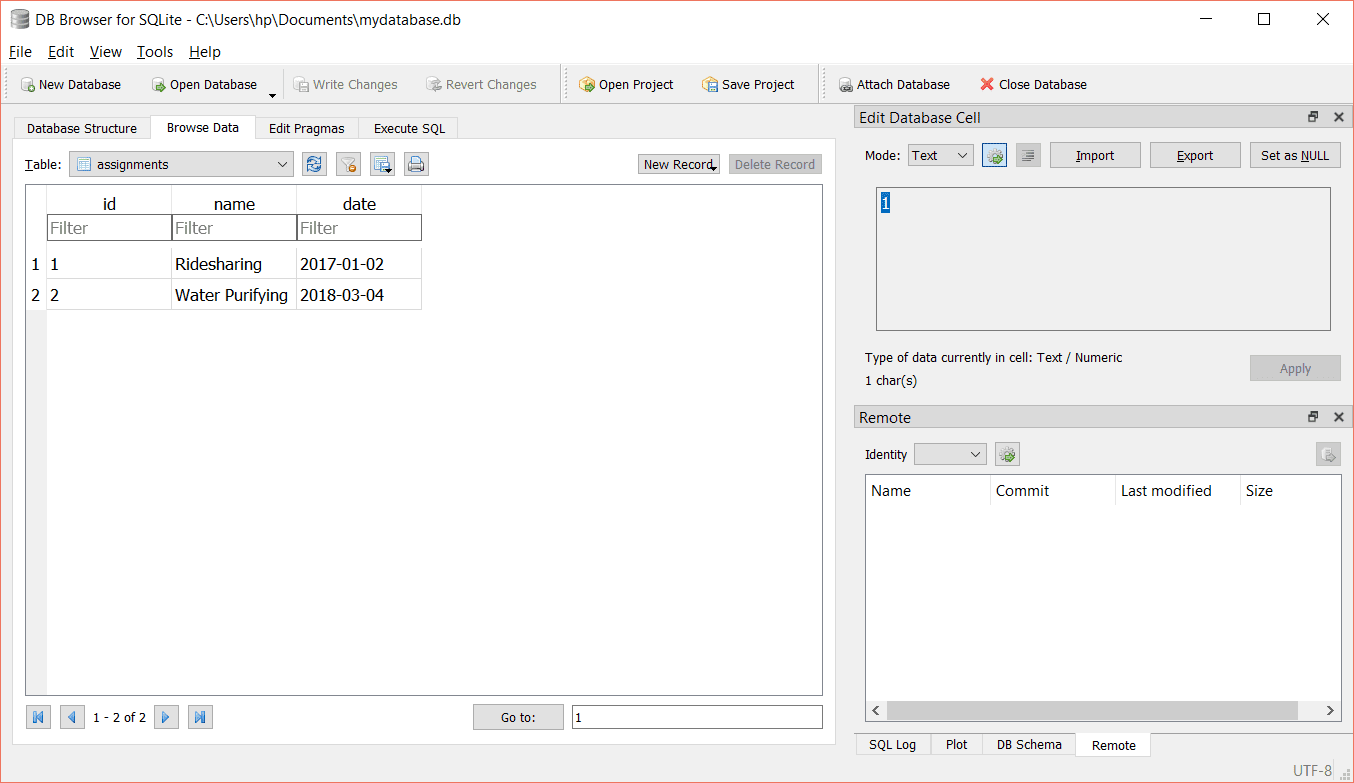This screenshot has height=783, width=1354.
Task: Print the assignments table
Action: pos(416,163)
